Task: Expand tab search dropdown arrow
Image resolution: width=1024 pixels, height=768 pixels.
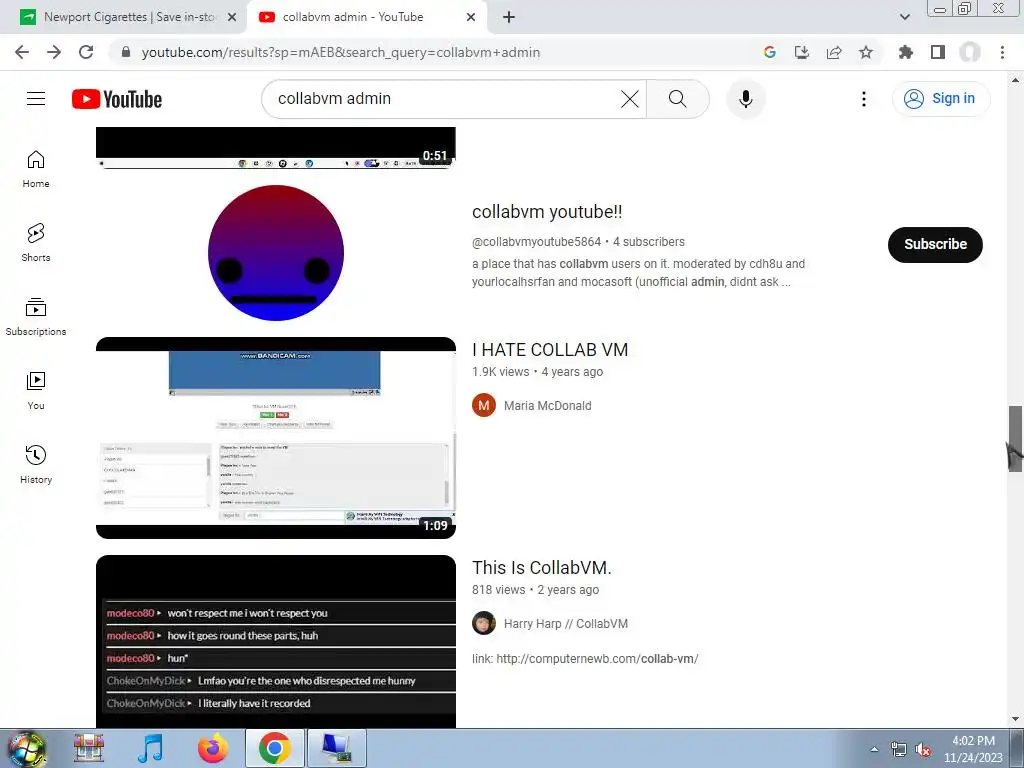Action: (x=904, y=17)
